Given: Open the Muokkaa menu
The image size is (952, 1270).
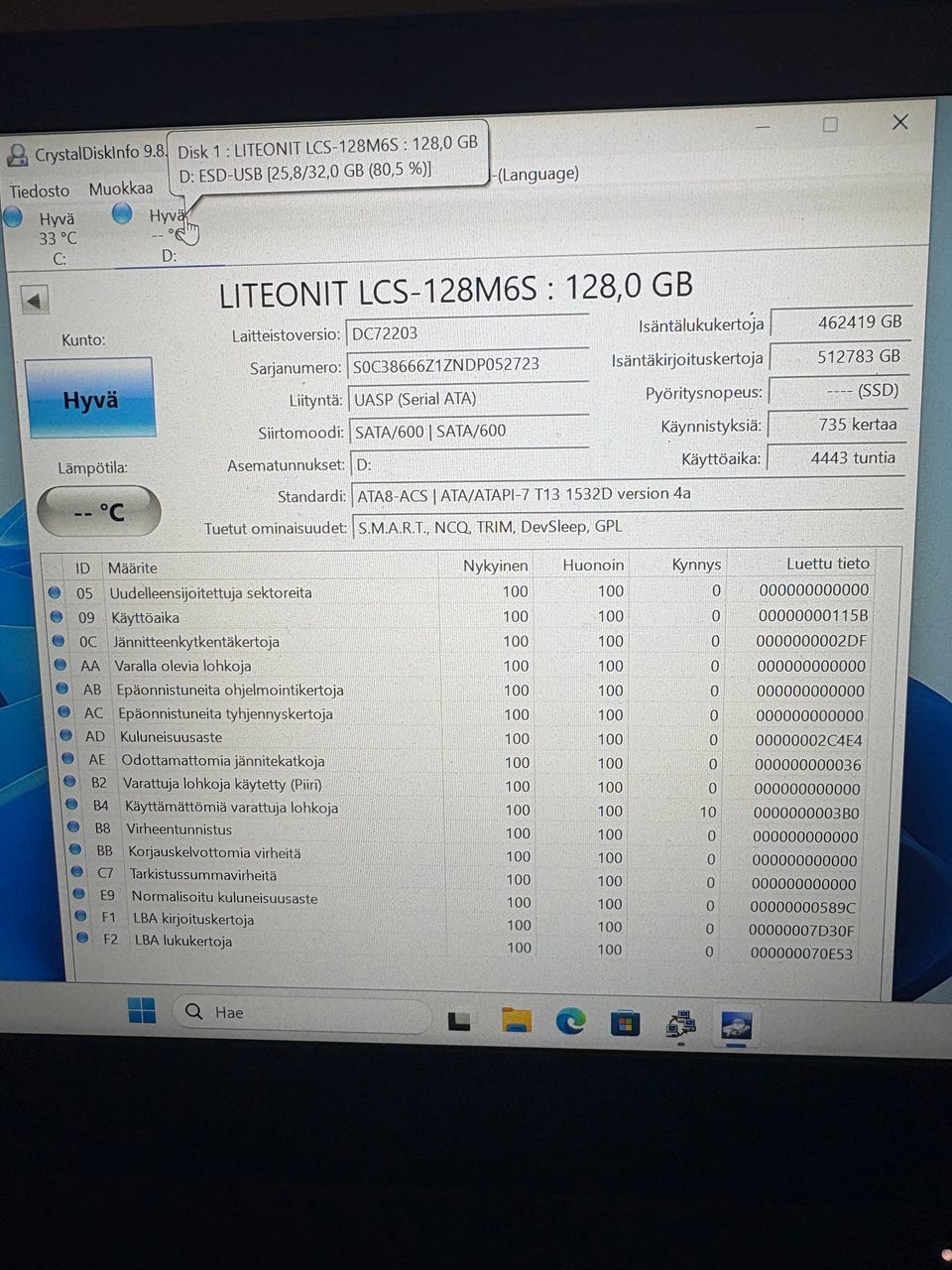Looking at the screenshot, I should pyautogui.click(x=121, y=189).
